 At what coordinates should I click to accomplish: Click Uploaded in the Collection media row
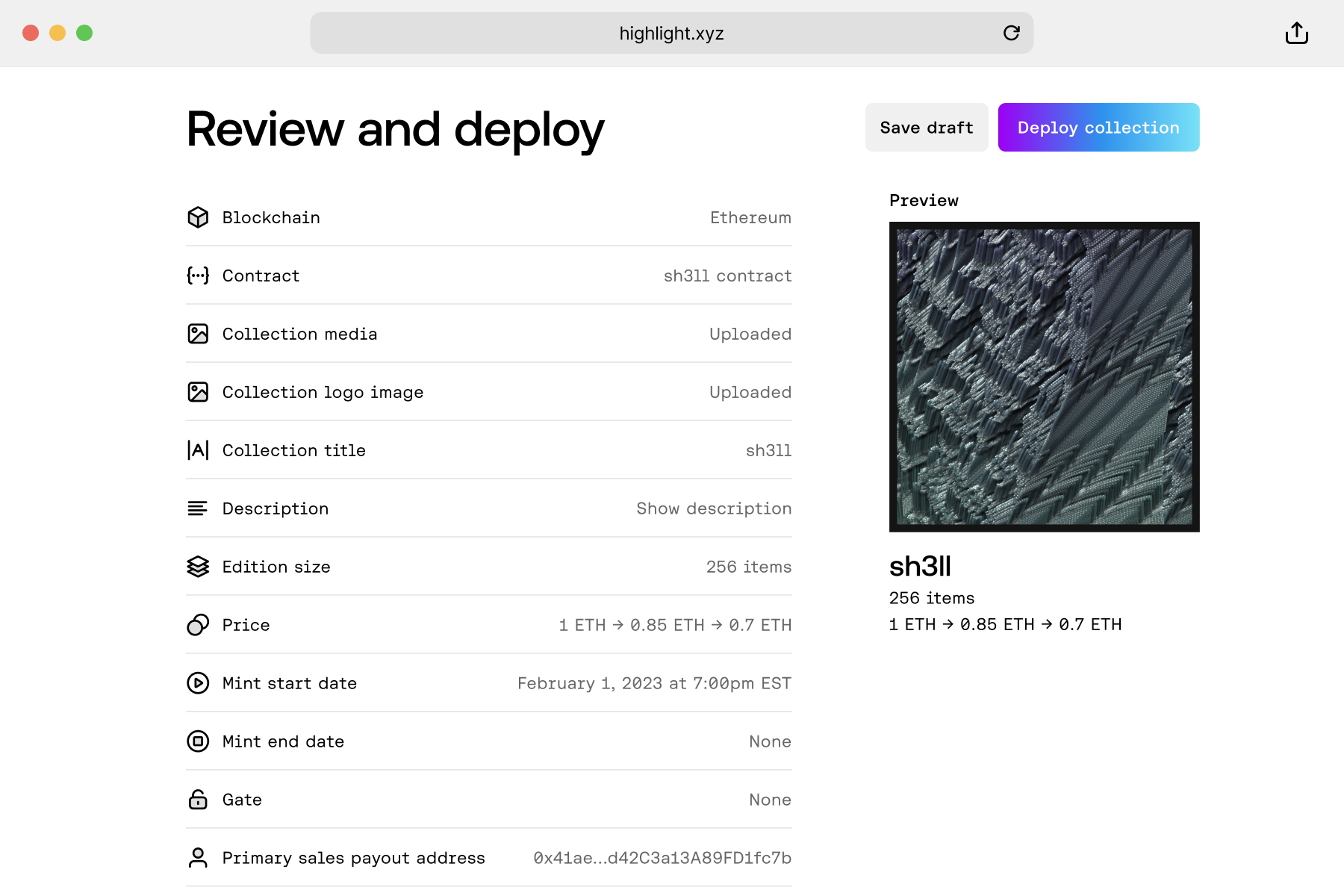[750, 334]
